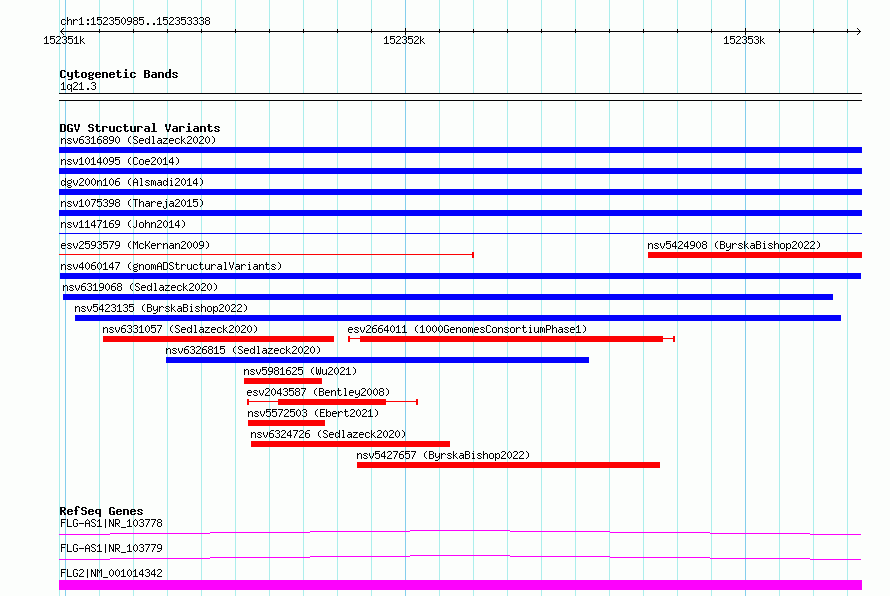Click the FLG2|NM_001014342 gene label
Screen dimensions: 890x596
pyautogui.click(x=111, y=573)
